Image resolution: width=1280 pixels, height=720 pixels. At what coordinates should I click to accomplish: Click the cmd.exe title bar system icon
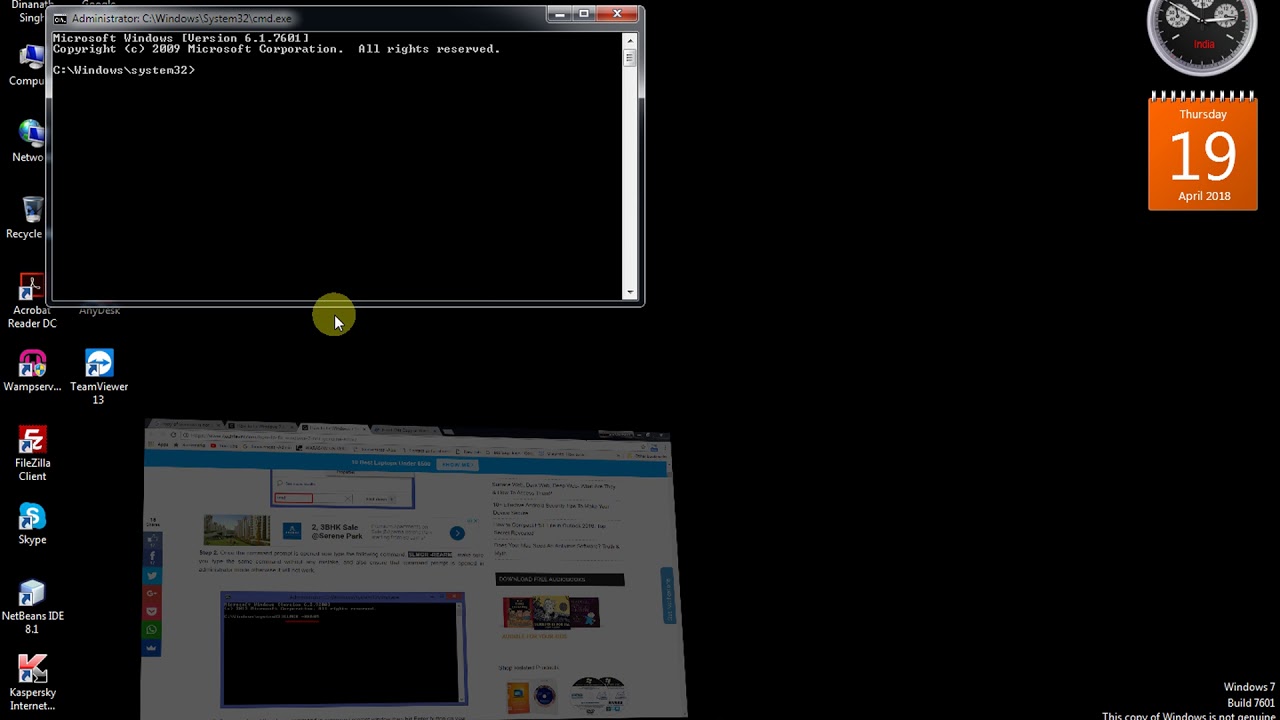tap(60, 19)
